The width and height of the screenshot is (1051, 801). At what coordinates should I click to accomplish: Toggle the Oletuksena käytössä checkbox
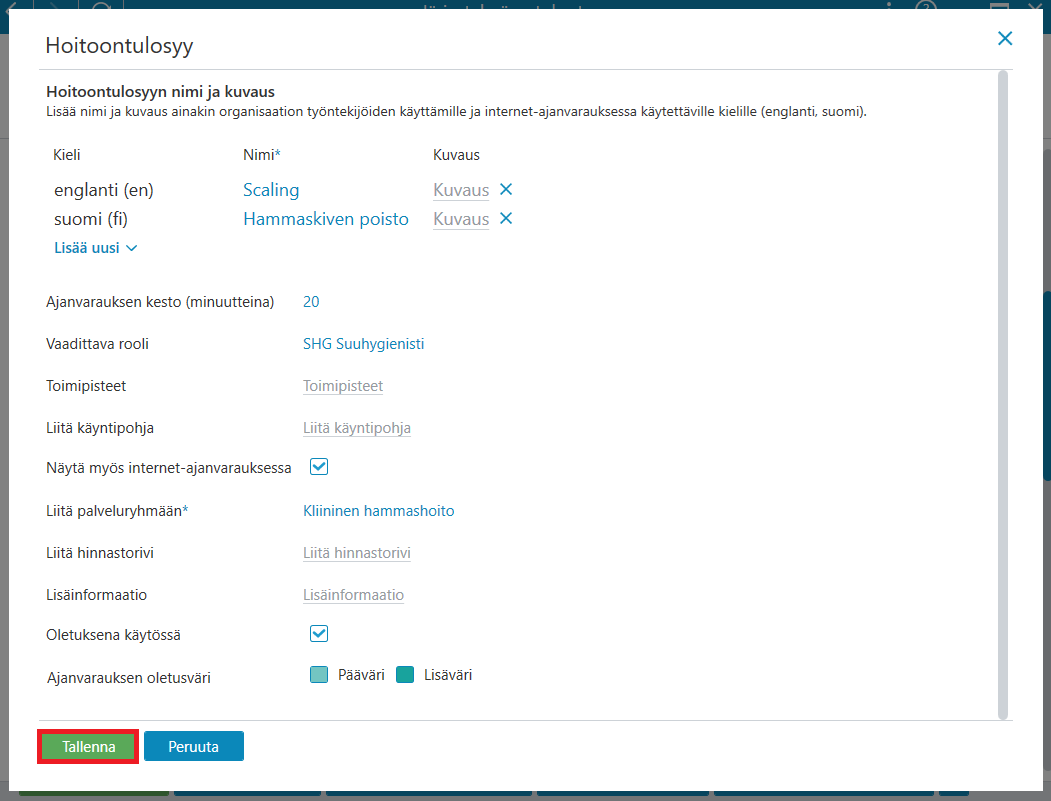(319, 633)
